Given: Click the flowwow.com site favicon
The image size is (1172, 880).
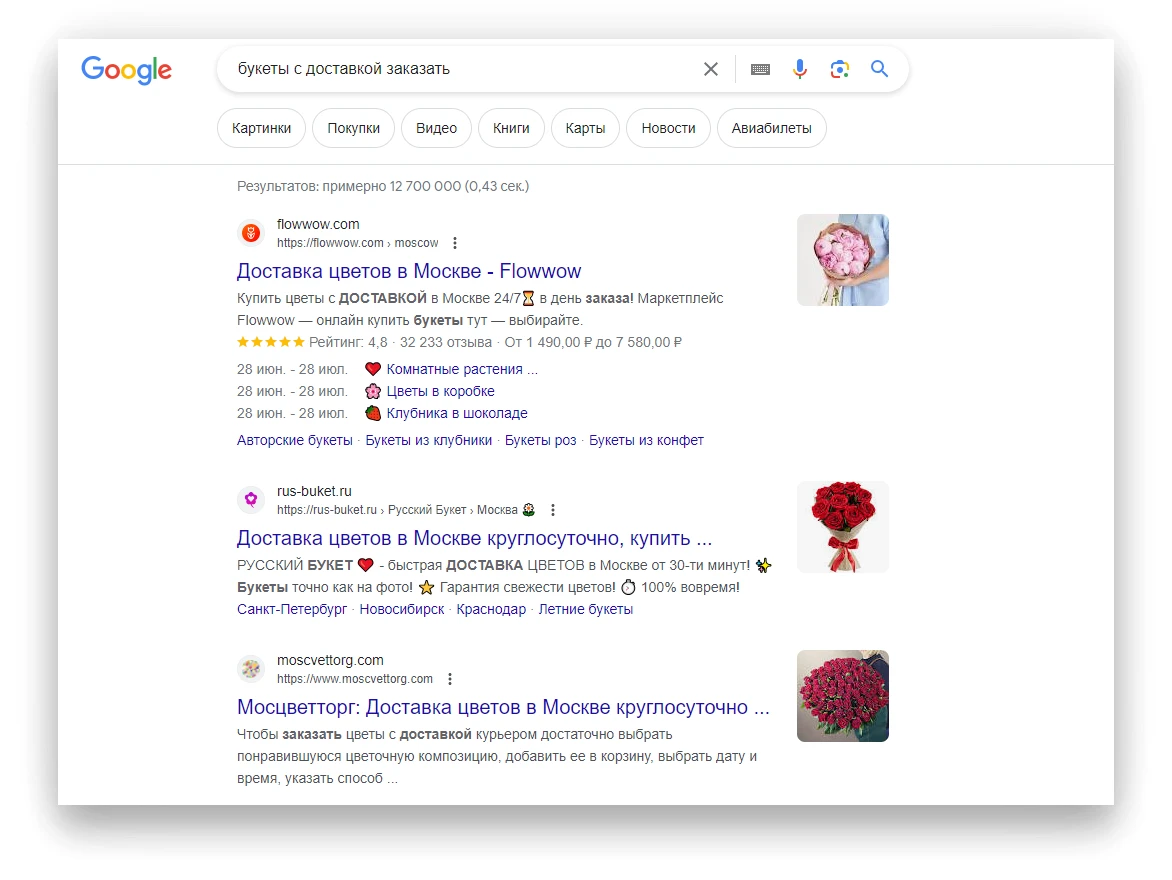Looking at the screenshot, I should pyautogui.click(x=251, y=234).
